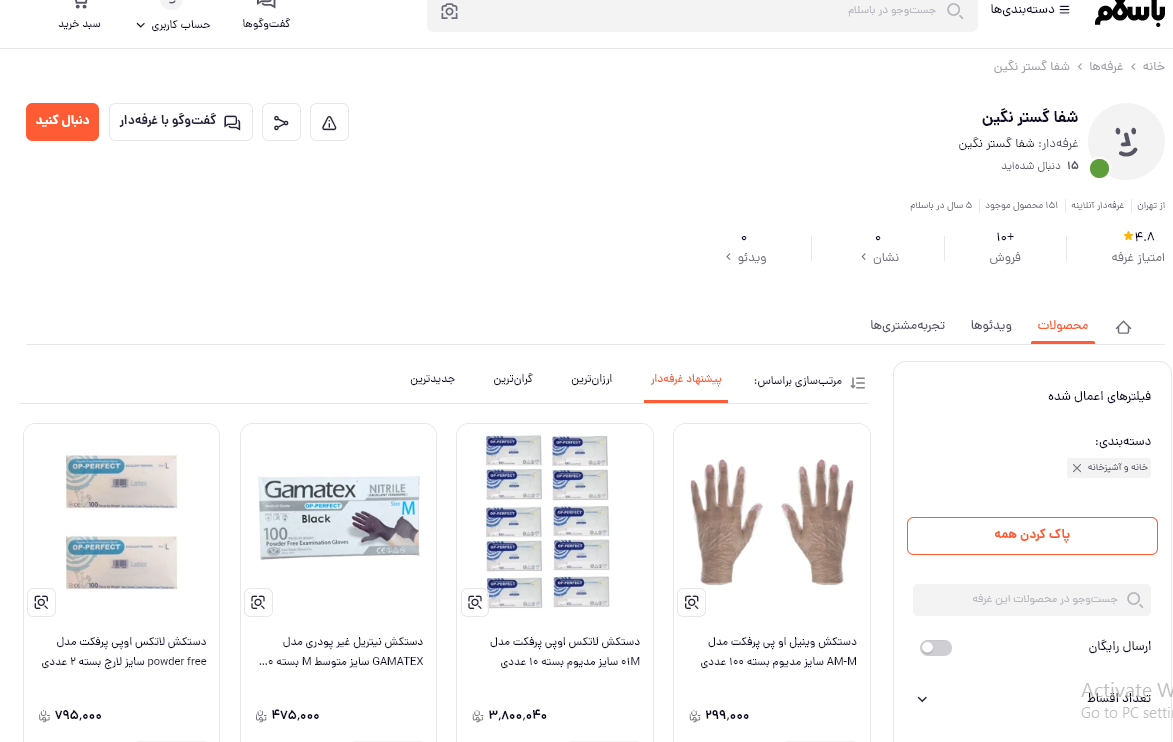Switch to the ویدئوها tab

(x=991, y=325)
